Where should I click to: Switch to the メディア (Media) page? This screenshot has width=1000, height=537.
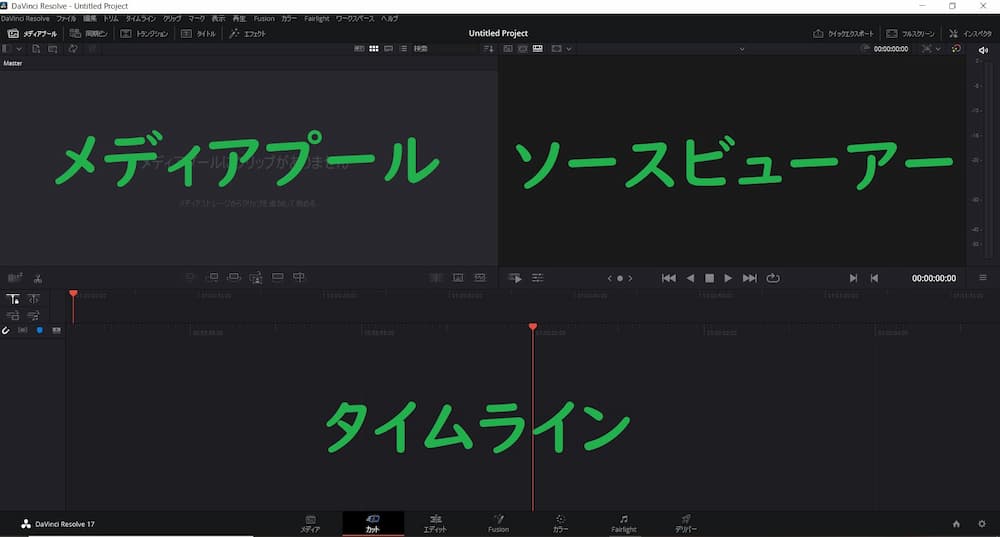point(311,524)
